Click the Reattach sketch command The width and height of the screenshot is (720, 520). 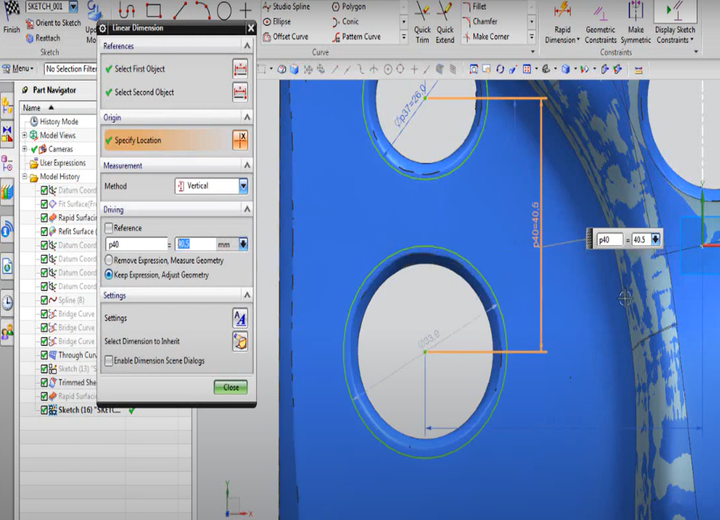coord(43,38)
